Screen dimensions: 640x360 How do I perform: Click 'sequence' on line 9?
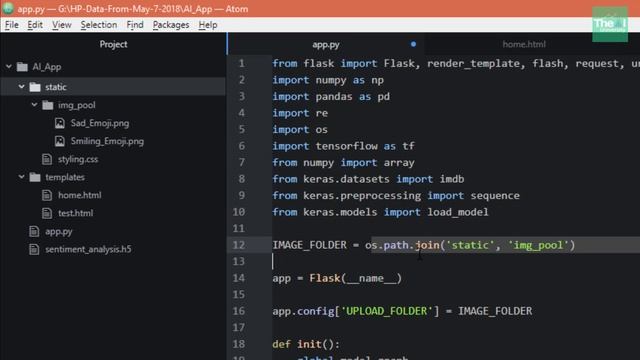495,196
